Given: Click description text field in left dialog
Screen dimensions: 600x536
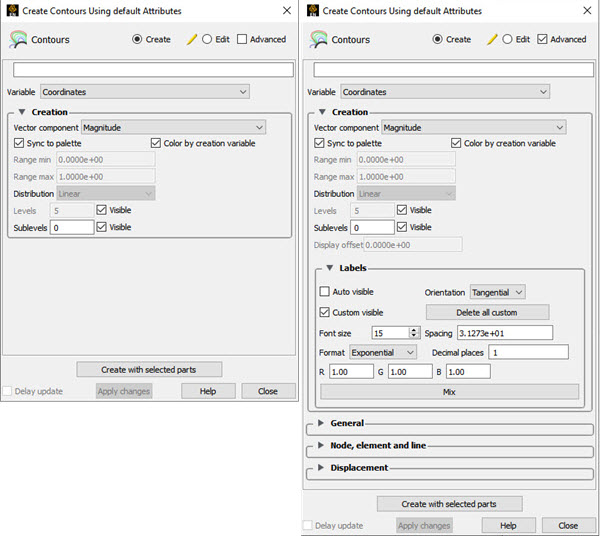Looking at the screenshot, I should 153,70.
